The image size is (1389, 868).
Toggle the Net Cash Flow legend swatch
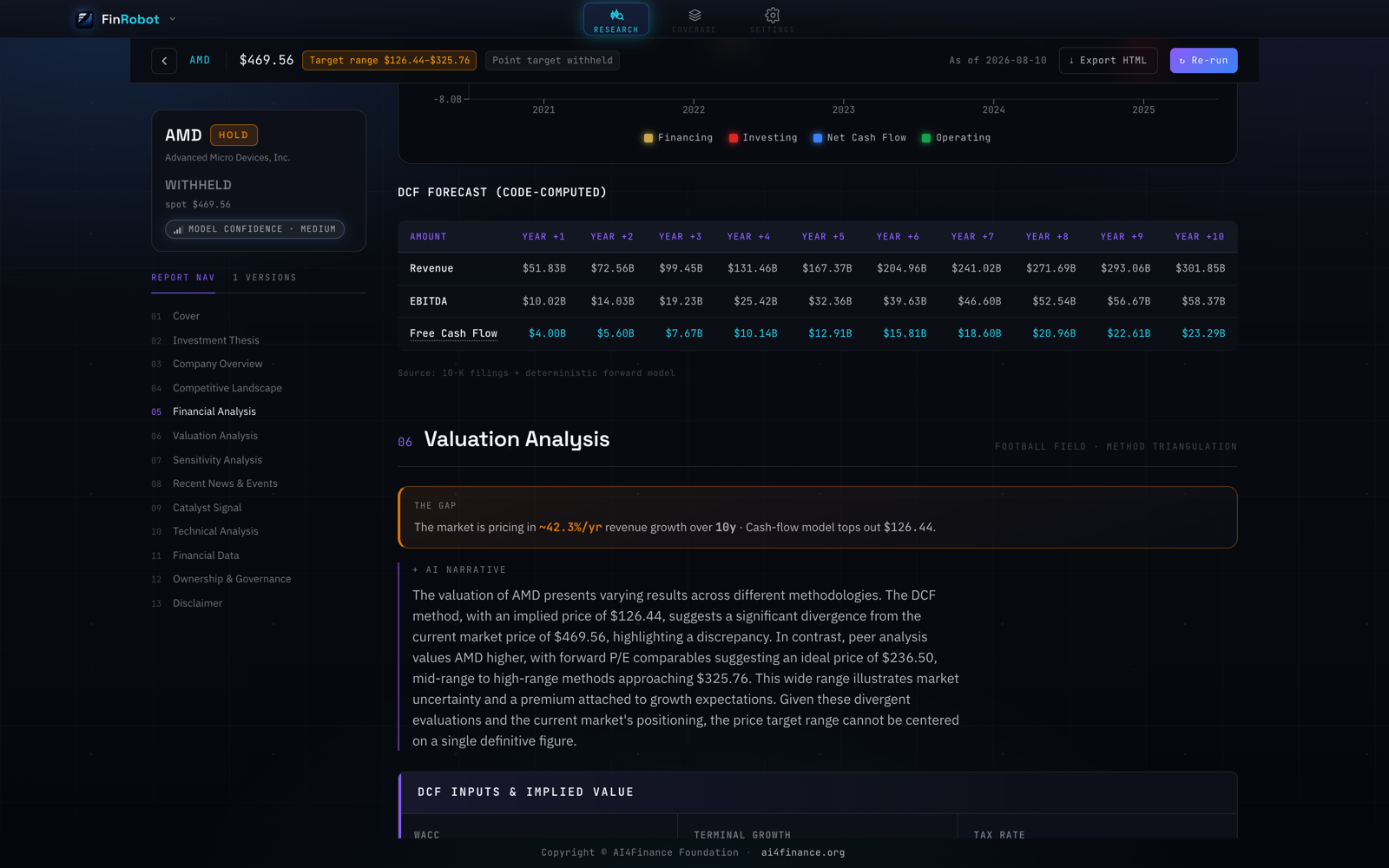point(818,138)
